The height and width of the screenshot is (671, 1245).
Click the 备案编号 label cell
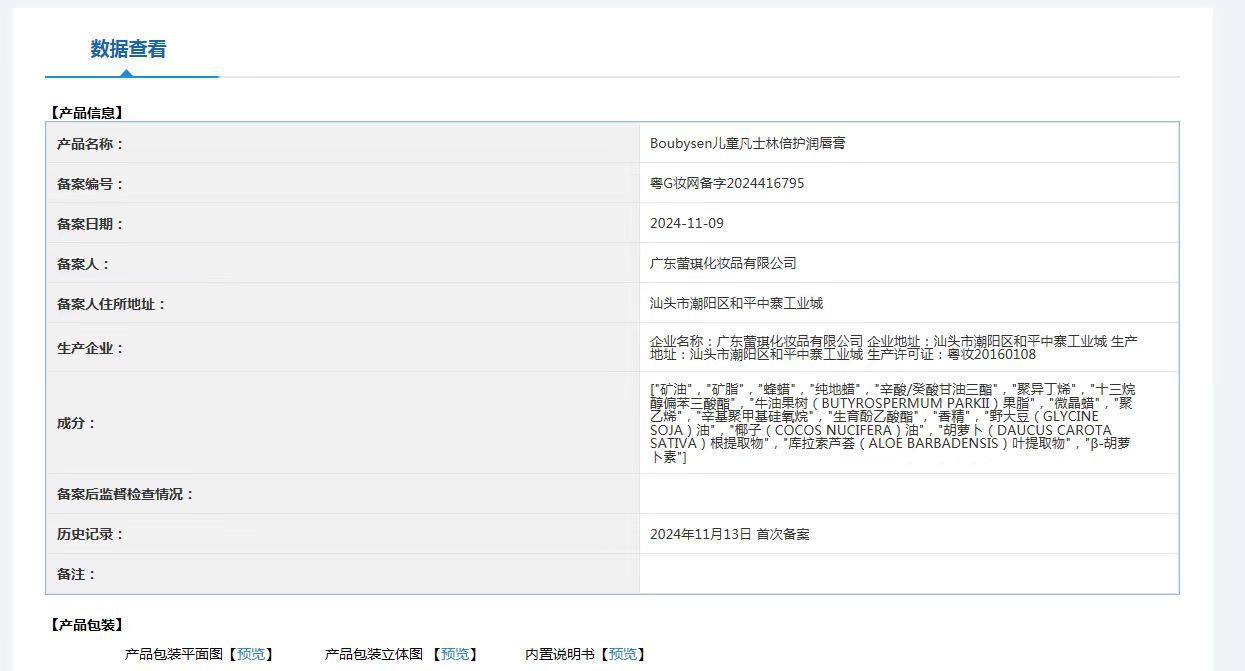pos(343,184)
